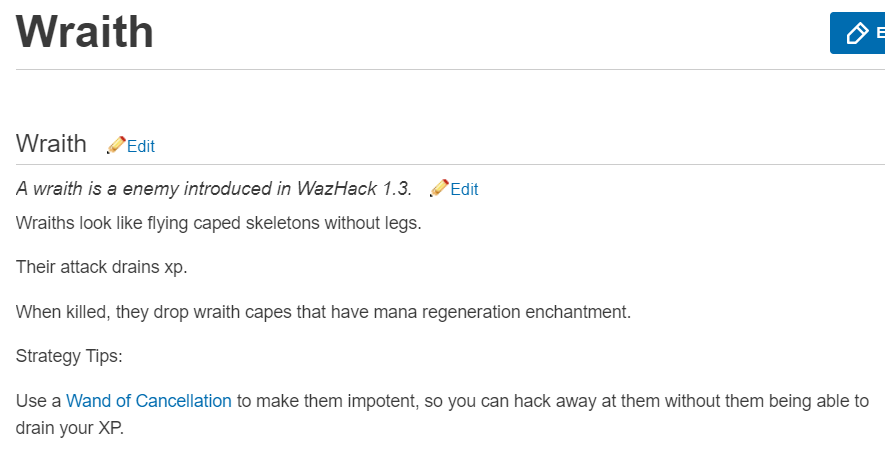
Task: Click the paragraph 'Wraiths look like flying caped skeletons'
Action: [218, 223]
